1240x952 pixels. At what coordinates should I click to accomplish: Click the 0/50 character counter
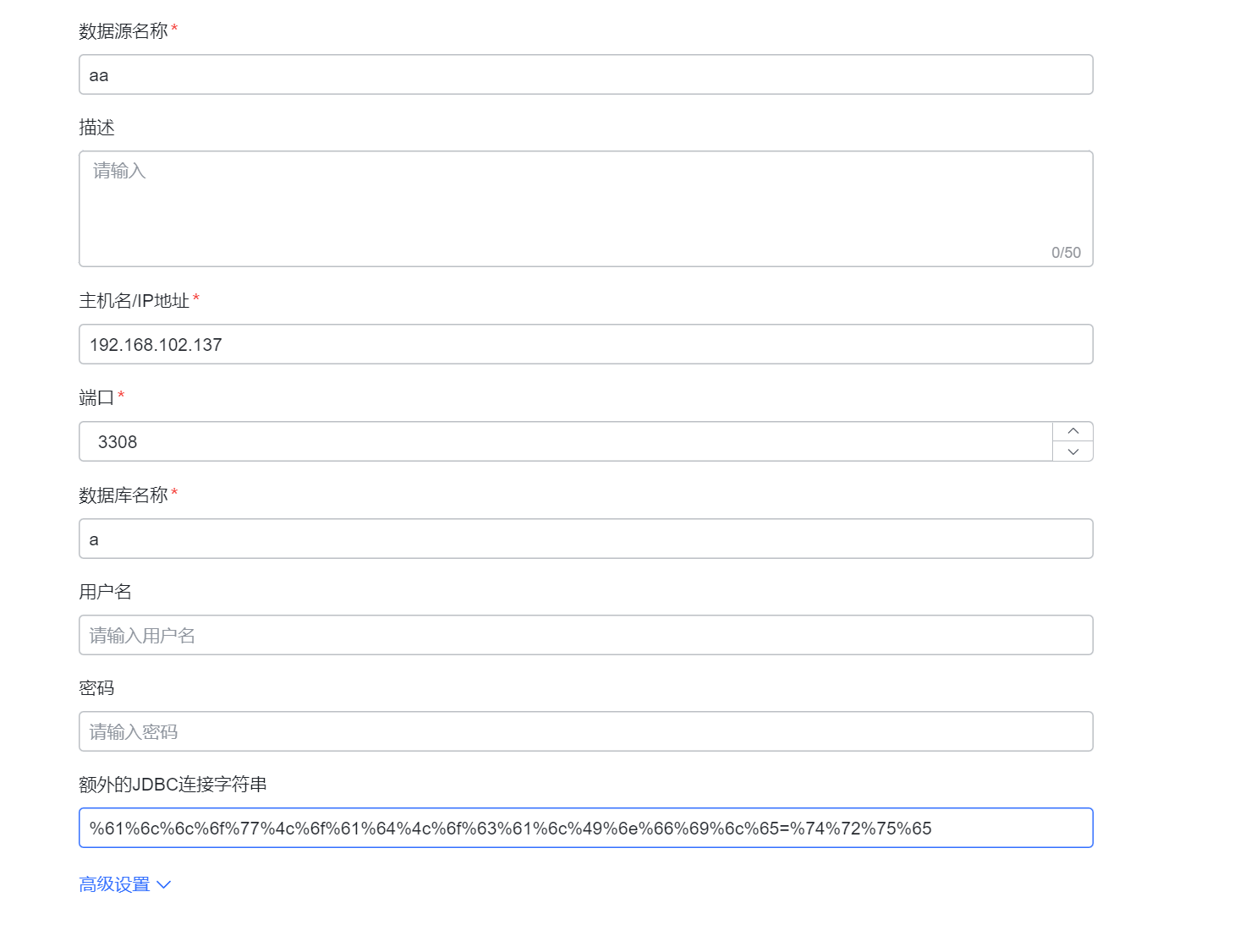[1065, 252]
